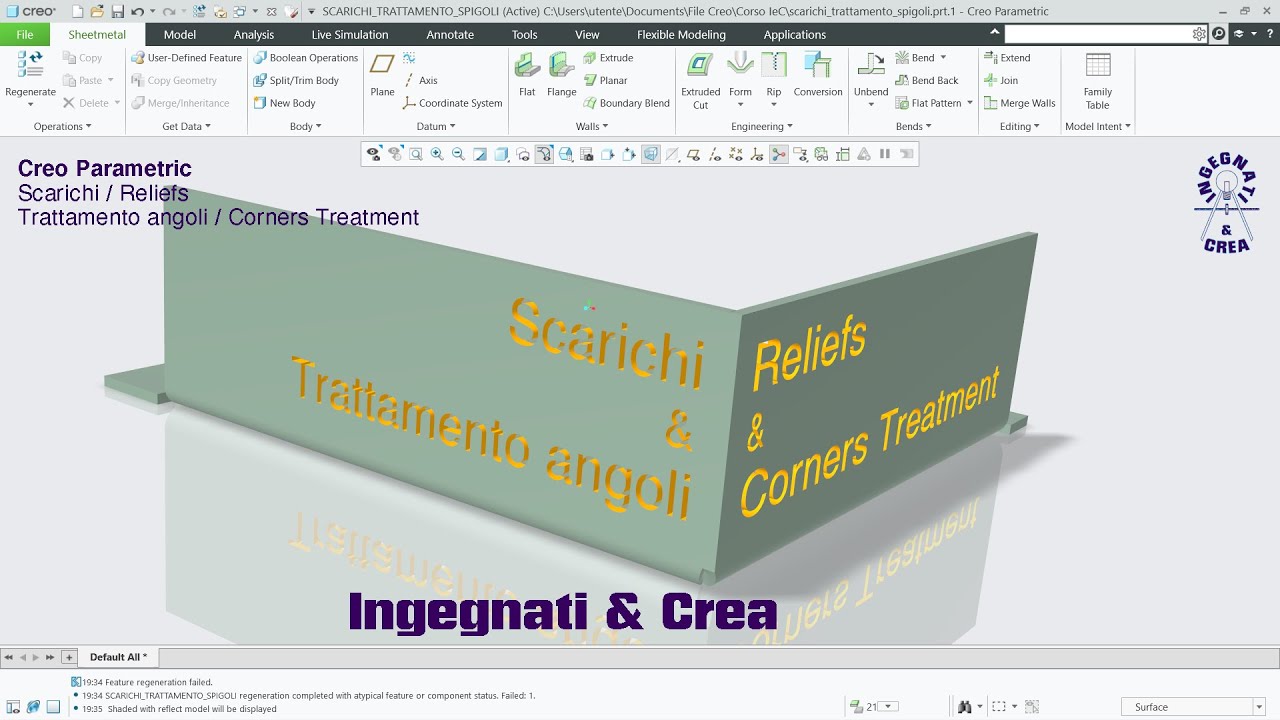The width and height of the screenshot is (1280, 720).
Task: Create a Flange wall
Action: [x=561, y=75]
